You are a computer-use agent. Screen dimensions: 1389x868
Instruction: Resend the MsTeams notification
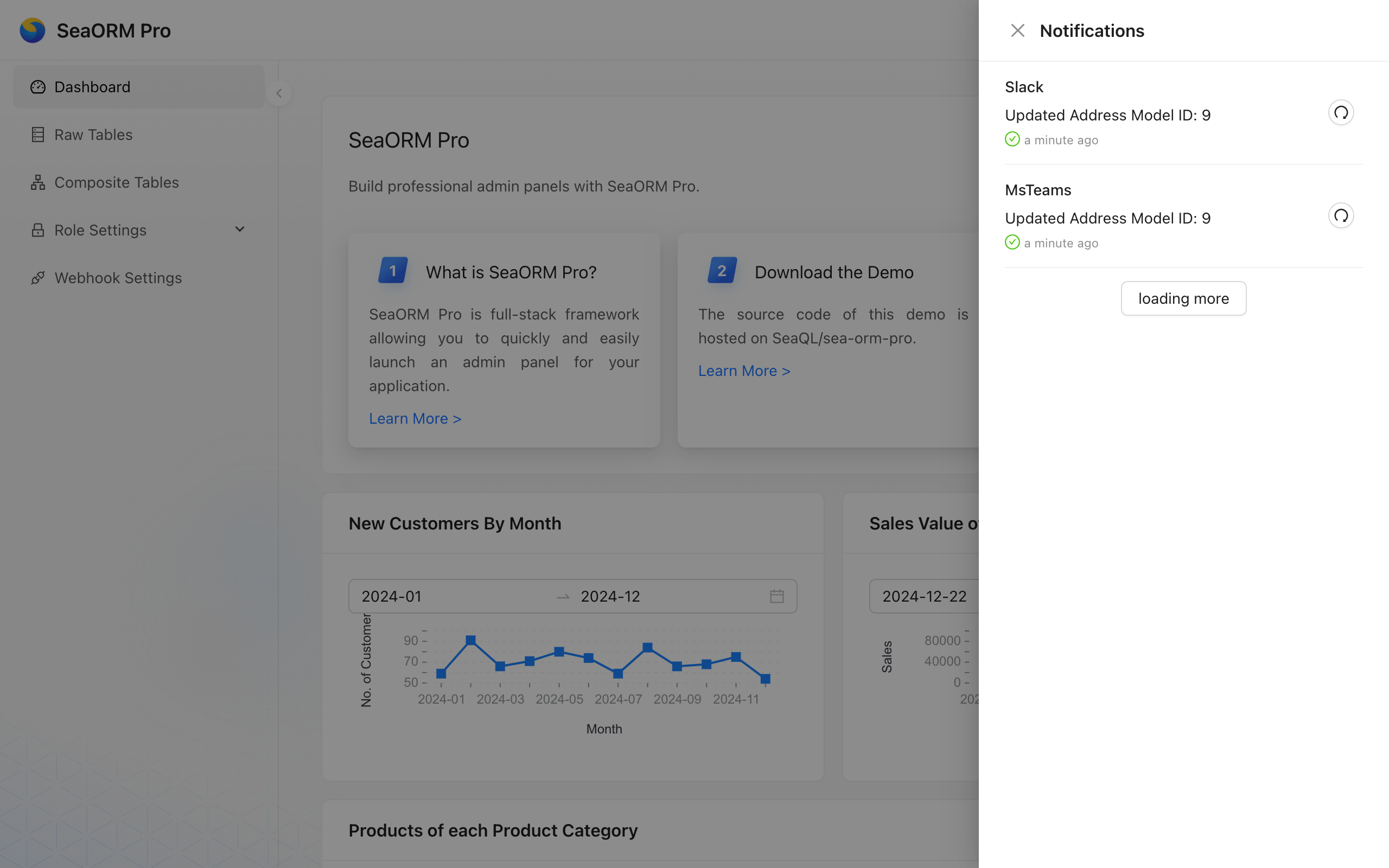pyautogui.click(x=1341, y=216)
